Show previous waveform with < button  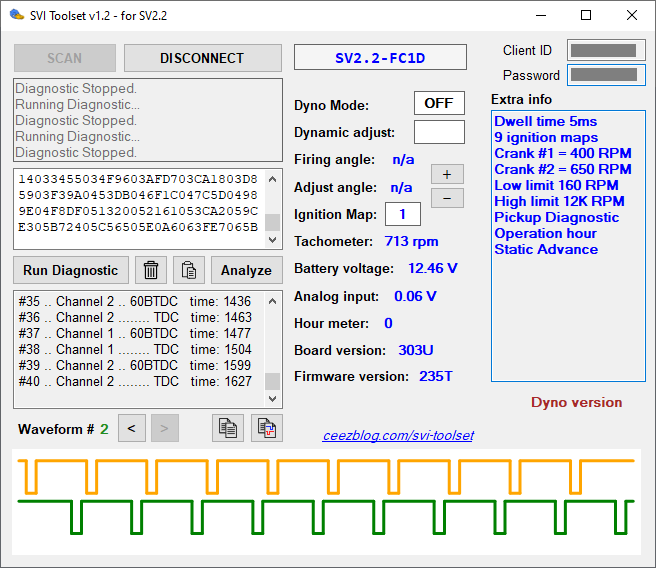[132, 428]
